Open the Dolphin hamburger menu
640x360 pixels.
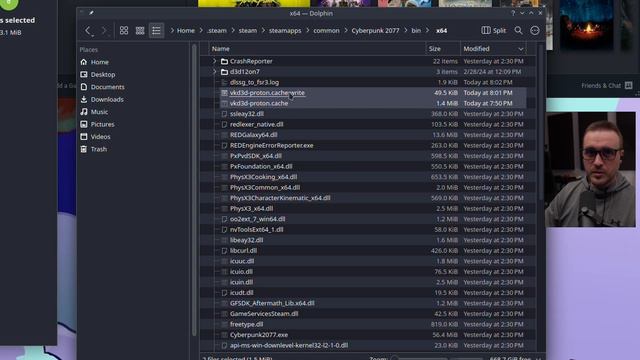click(535, 31)
